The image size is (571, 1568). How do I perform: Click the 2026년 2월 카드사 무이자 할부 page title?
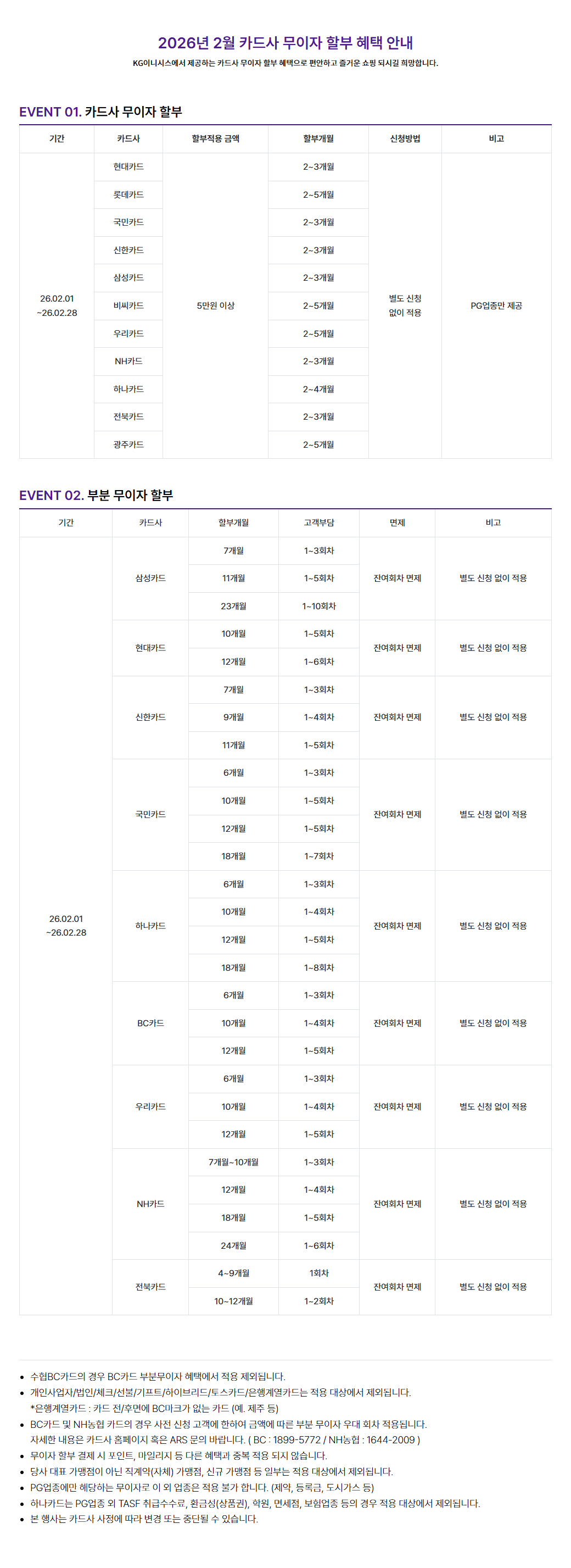(285, 43)
